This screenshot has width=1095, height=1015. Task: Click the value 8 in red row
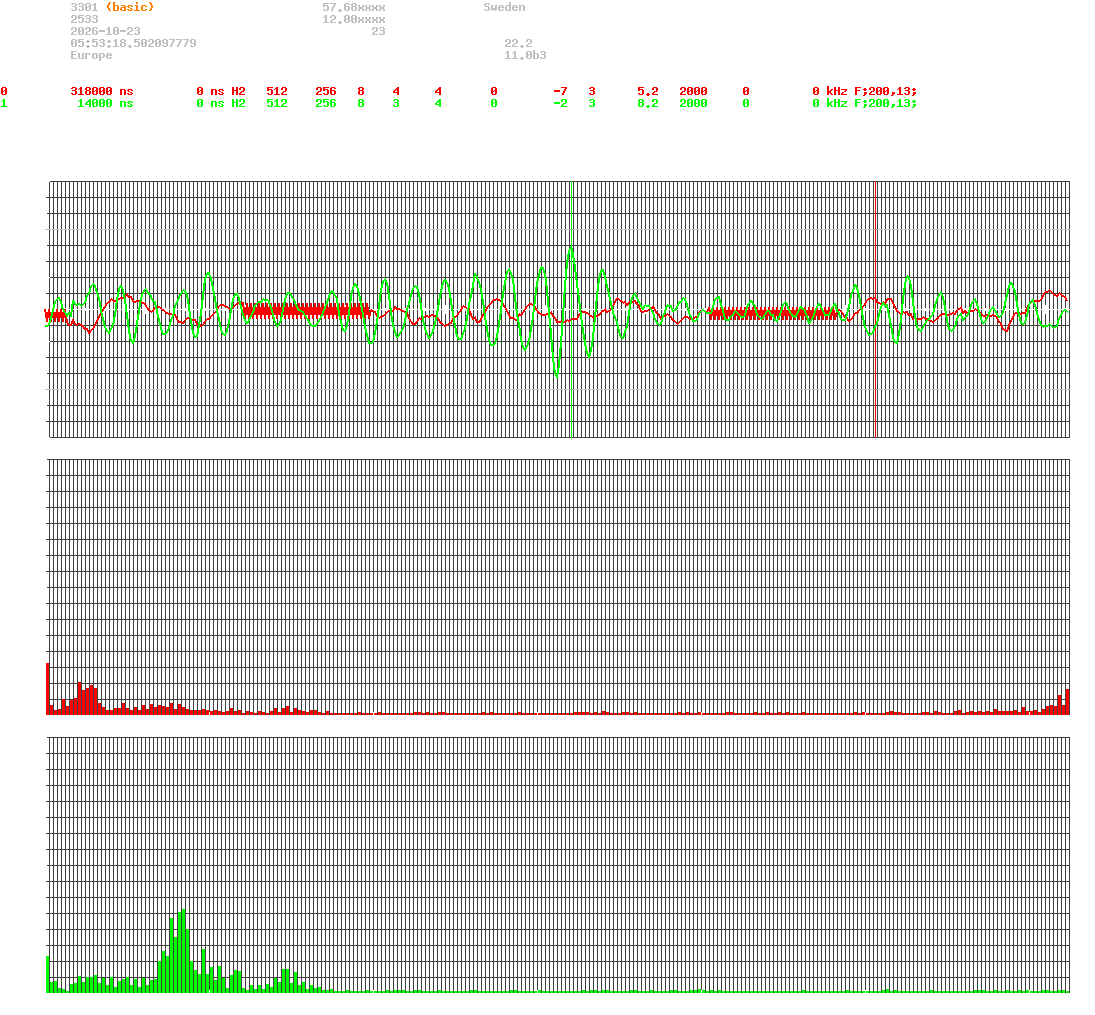click(360, 92)
